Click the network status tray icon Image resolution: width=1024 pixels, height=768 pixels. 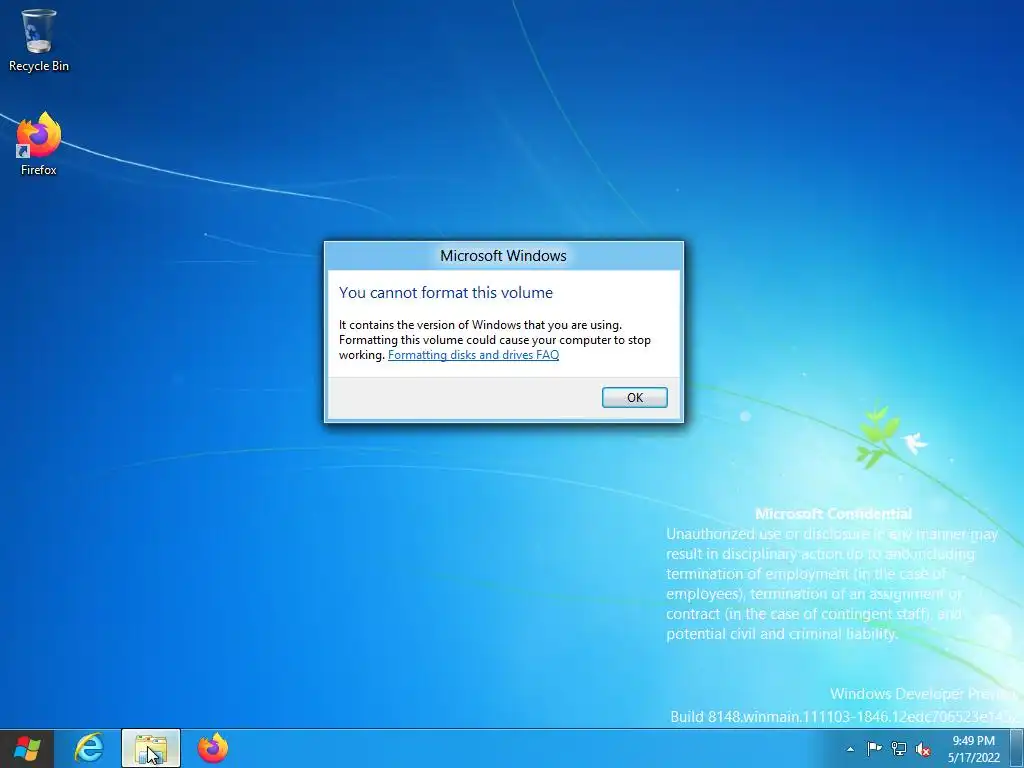[x=899, y=748]
